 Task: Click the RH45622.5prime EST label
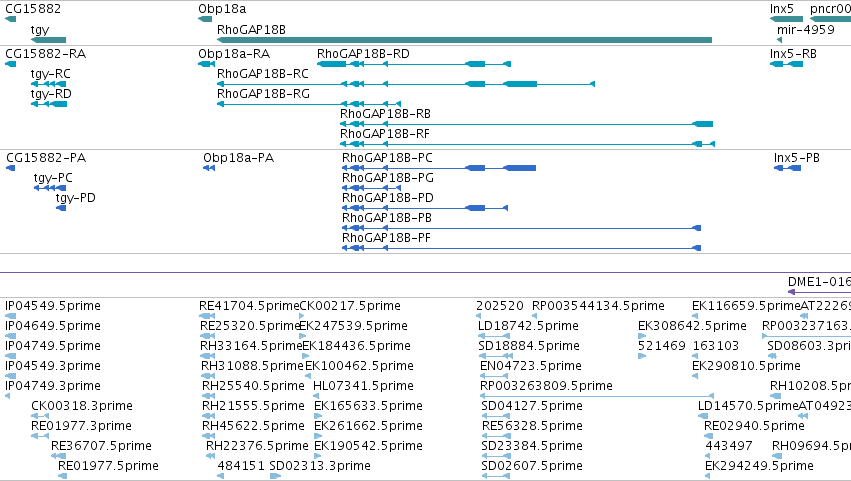(253, 426)
